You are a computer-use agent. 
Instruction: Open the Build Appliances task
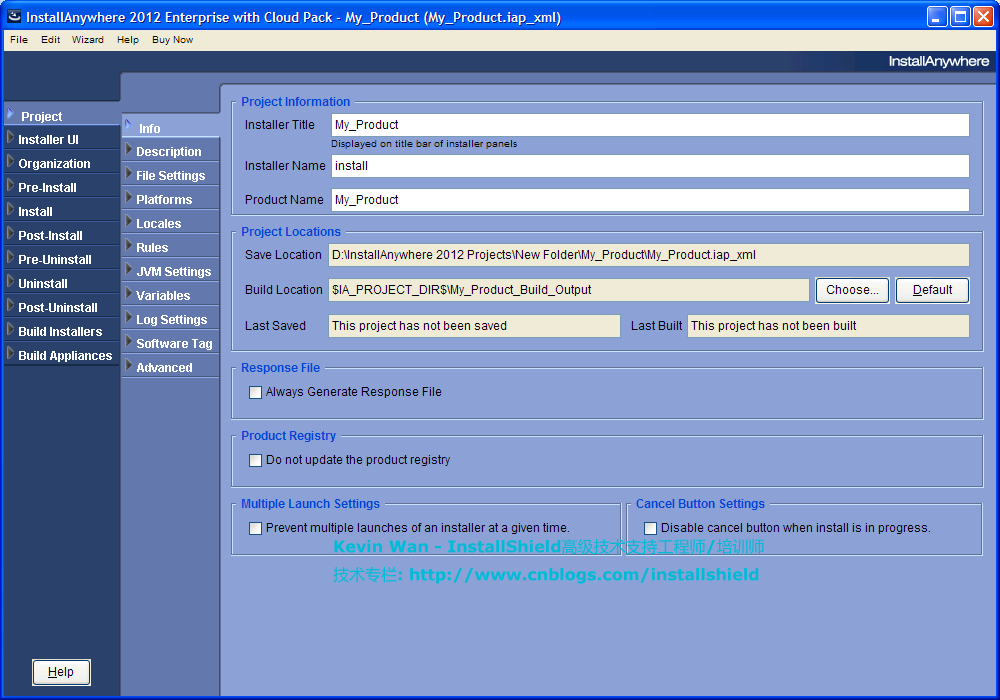62,356
